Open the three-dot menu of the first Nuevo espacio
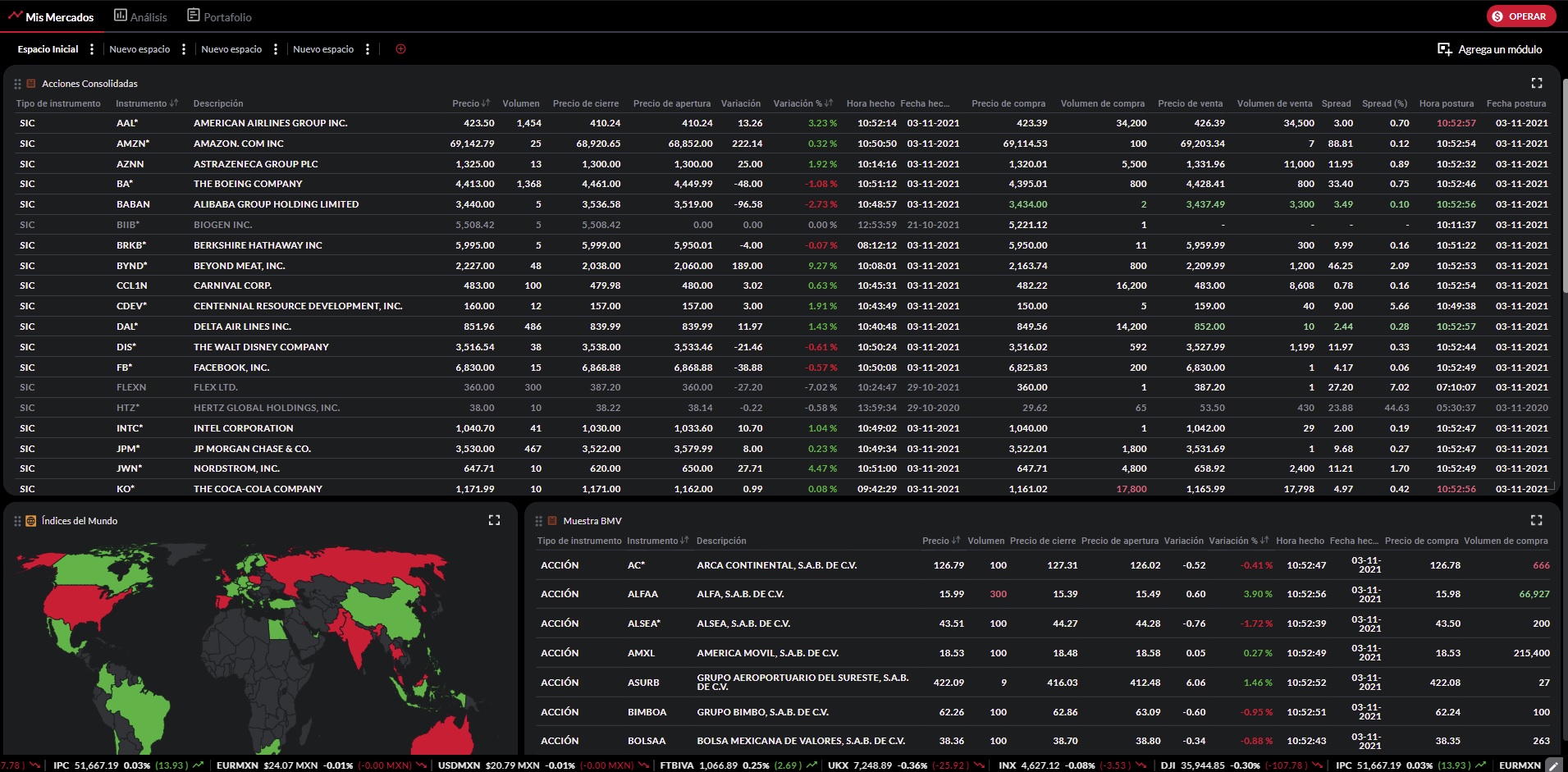This screenshot has height=772, width=1568. [x=184, y=49]
